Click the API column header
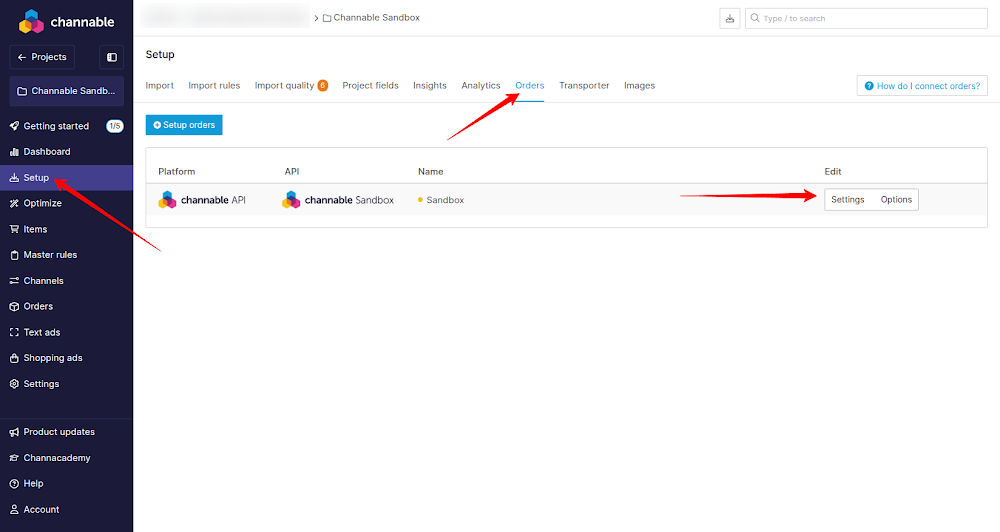 [x=291, y=172]
